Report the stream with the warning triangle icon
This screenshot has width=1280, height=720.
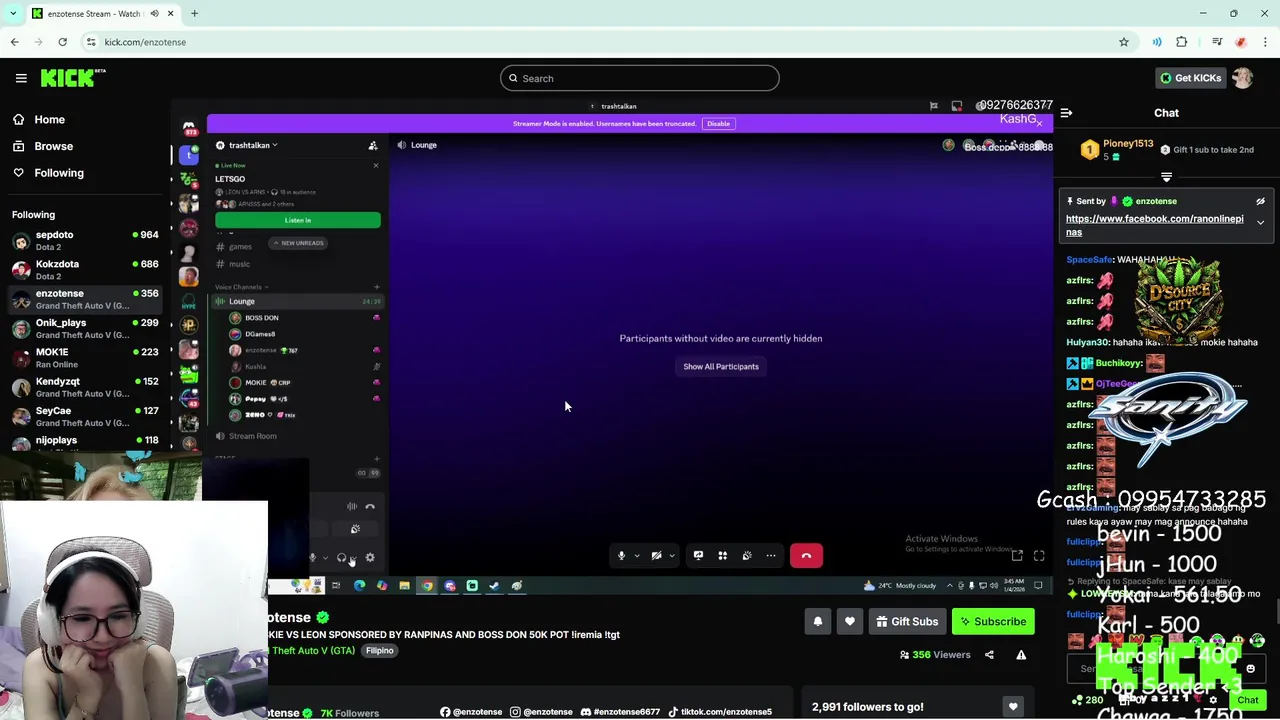pos(1021,655)
